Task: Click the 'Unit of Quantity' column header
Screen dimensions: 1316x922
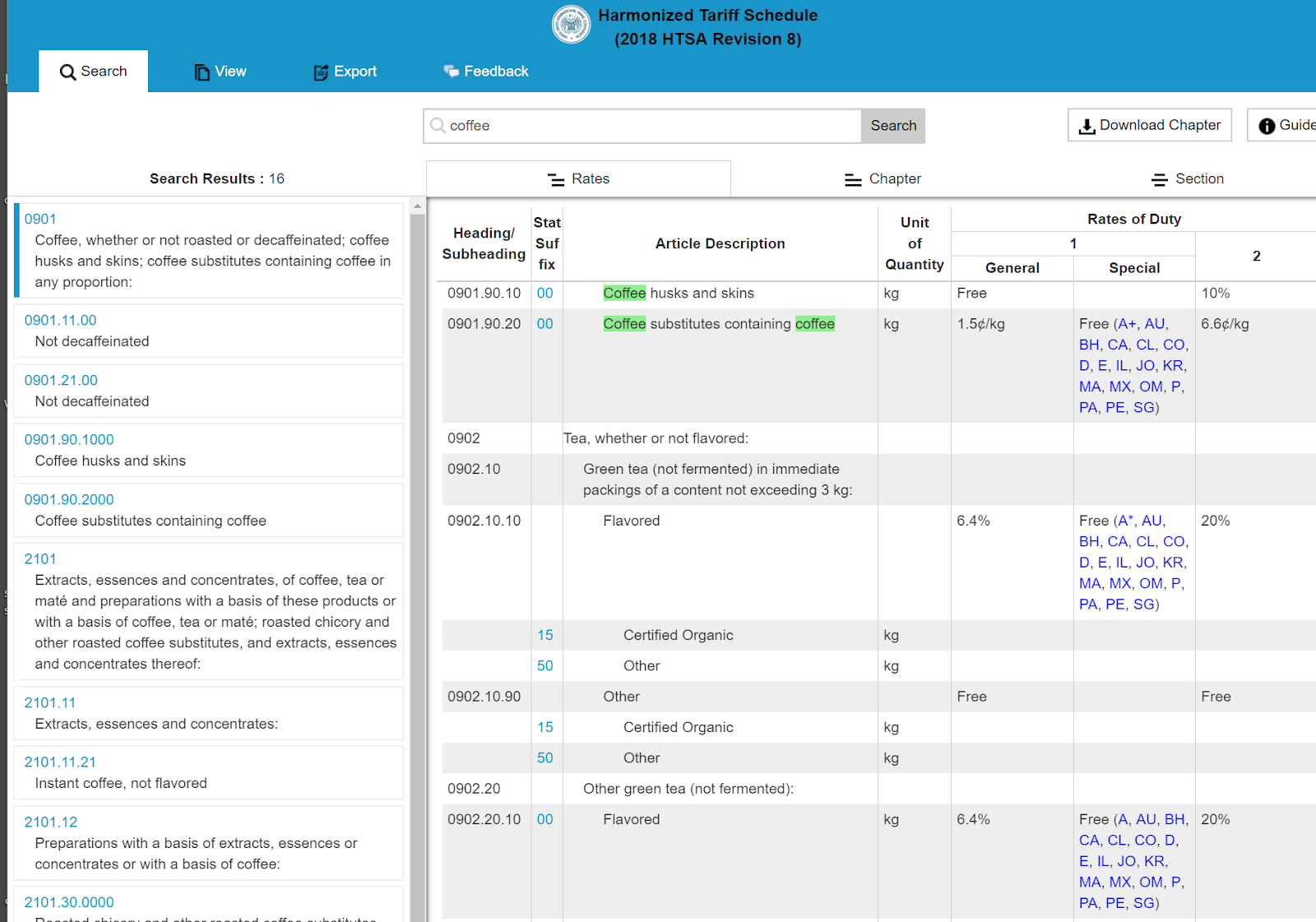Action: pos(915,243)
